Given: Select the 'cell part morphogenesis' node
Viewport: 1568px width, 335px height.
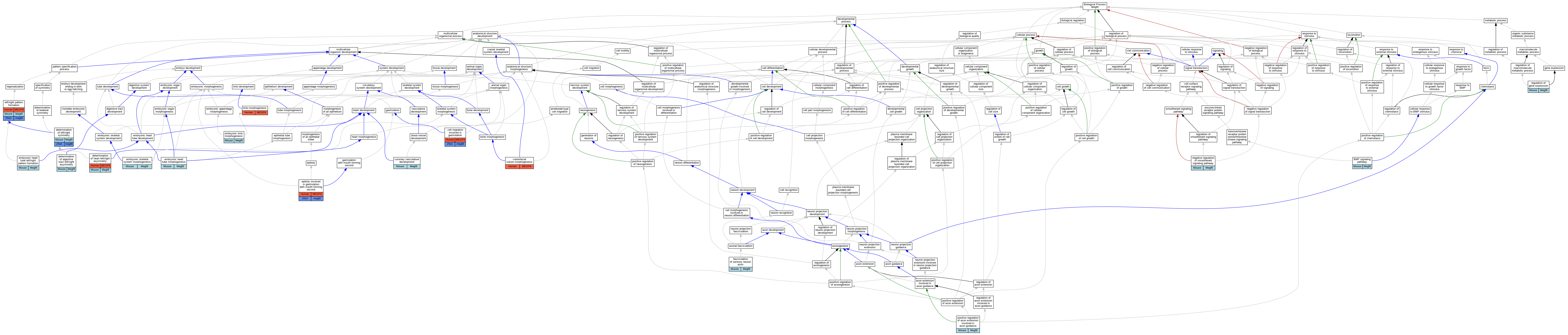Looking at the screenshot, I should pos(817,111).
